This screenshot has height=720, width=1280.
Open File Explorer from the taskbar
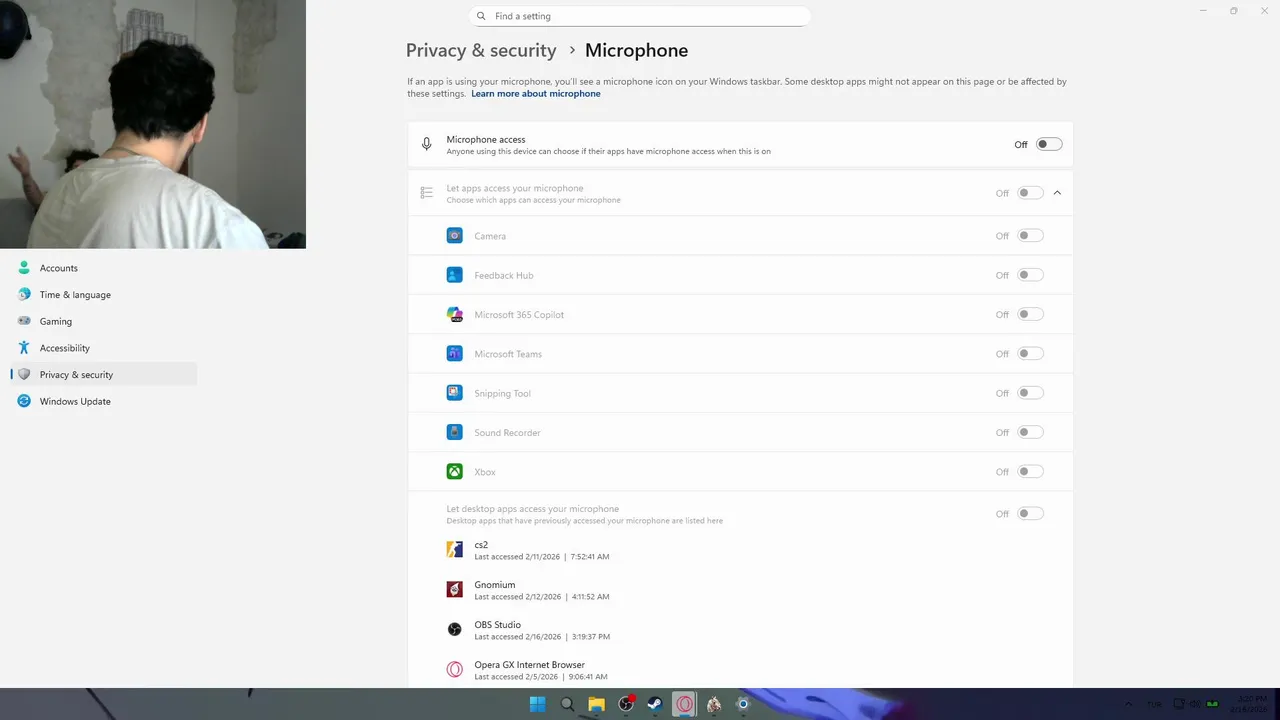click(x=596, y=704)
